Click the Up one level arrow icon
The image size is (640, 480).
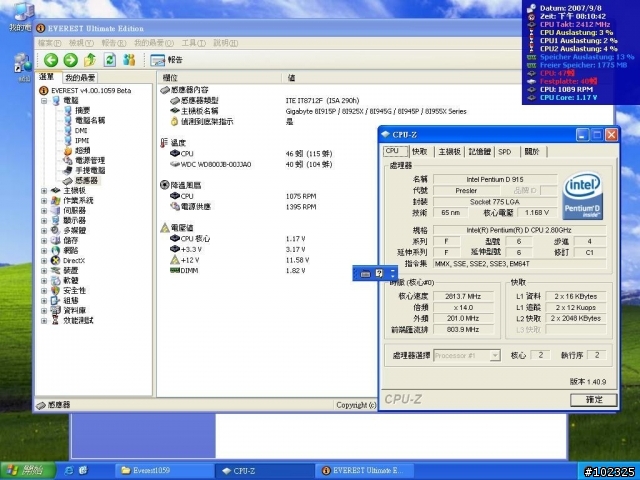point(90,60)
